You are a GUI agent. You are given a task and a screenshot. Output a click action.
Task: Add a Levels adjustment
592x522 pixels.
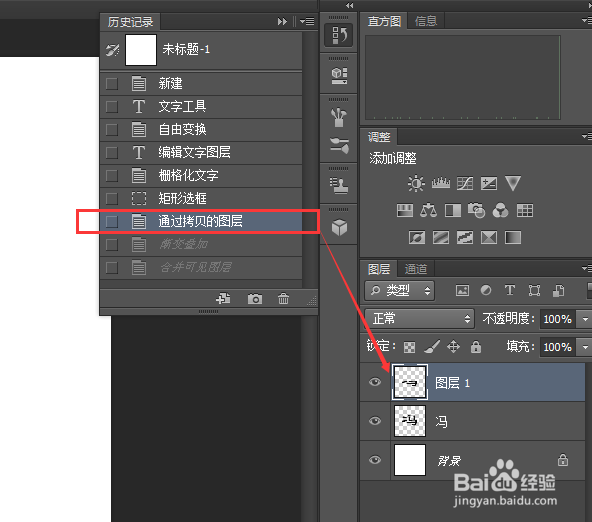click(x=441, y=183)
